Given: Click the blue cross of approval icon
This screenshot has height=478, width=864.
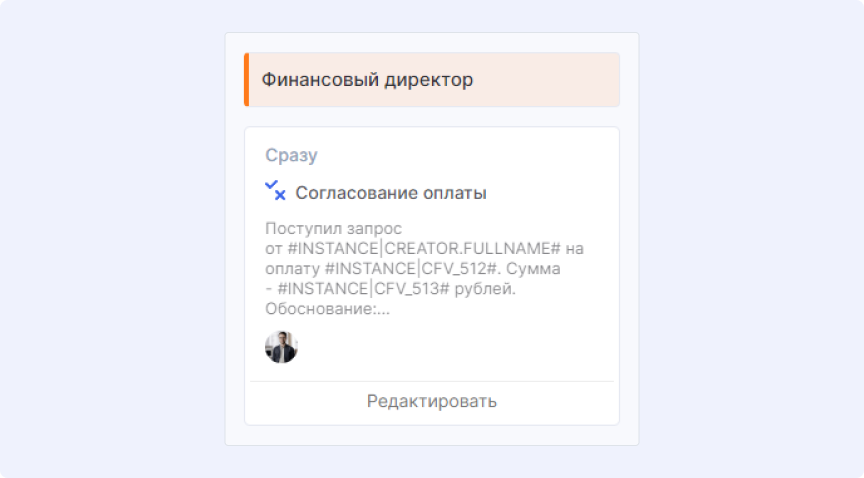Looking at the screenshot, I should tap(280, 195).
